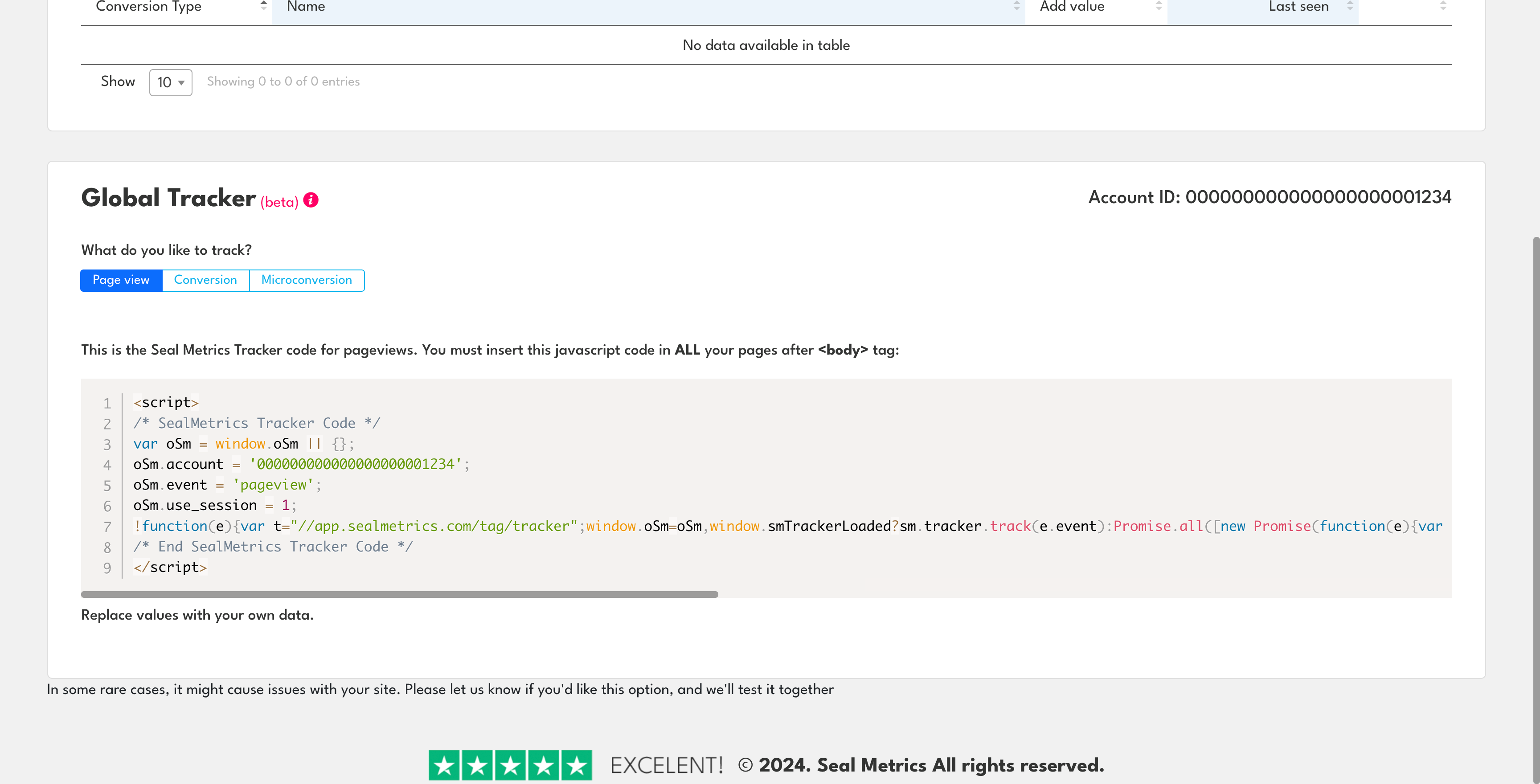Click the first green Trustpilot star
The height and width of the screenshot is (784, 1540).
(x=445, y=764)
